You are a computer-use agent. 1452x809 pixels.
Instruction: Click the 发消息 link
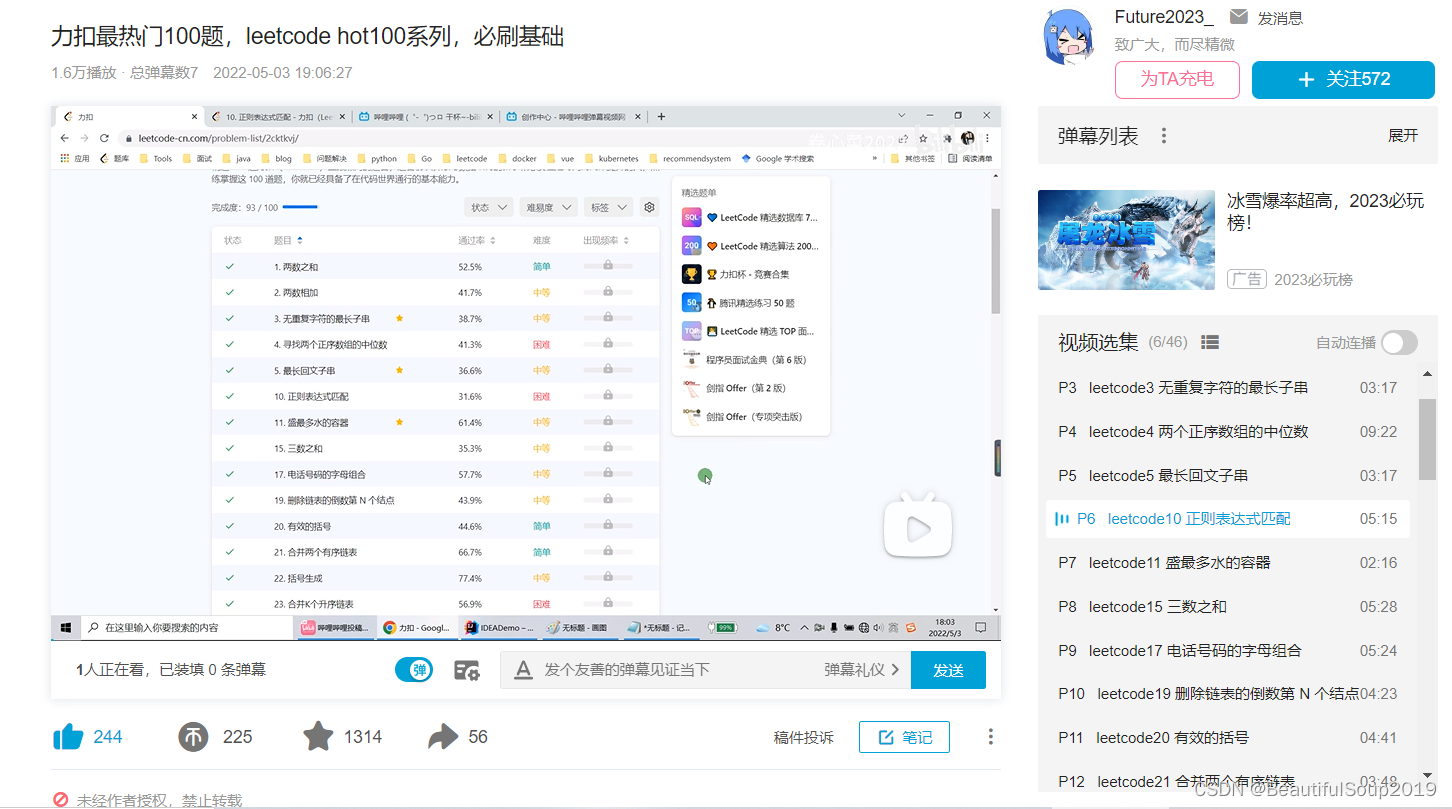click(x=1280, y=18)
